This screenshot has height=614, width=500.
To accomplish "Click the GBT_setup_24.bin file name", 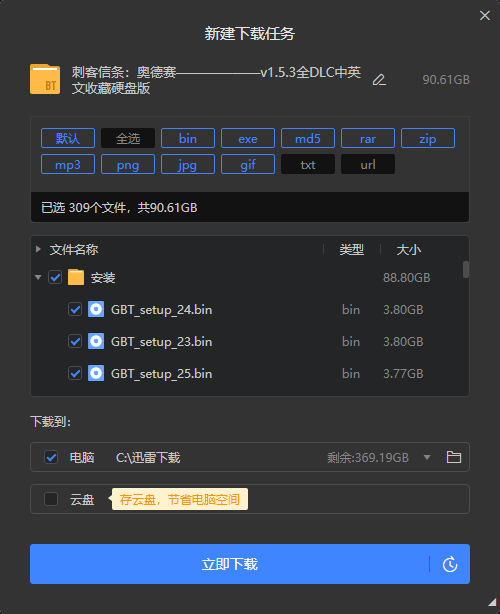I will pyautogui.click(x=161, y=310).
